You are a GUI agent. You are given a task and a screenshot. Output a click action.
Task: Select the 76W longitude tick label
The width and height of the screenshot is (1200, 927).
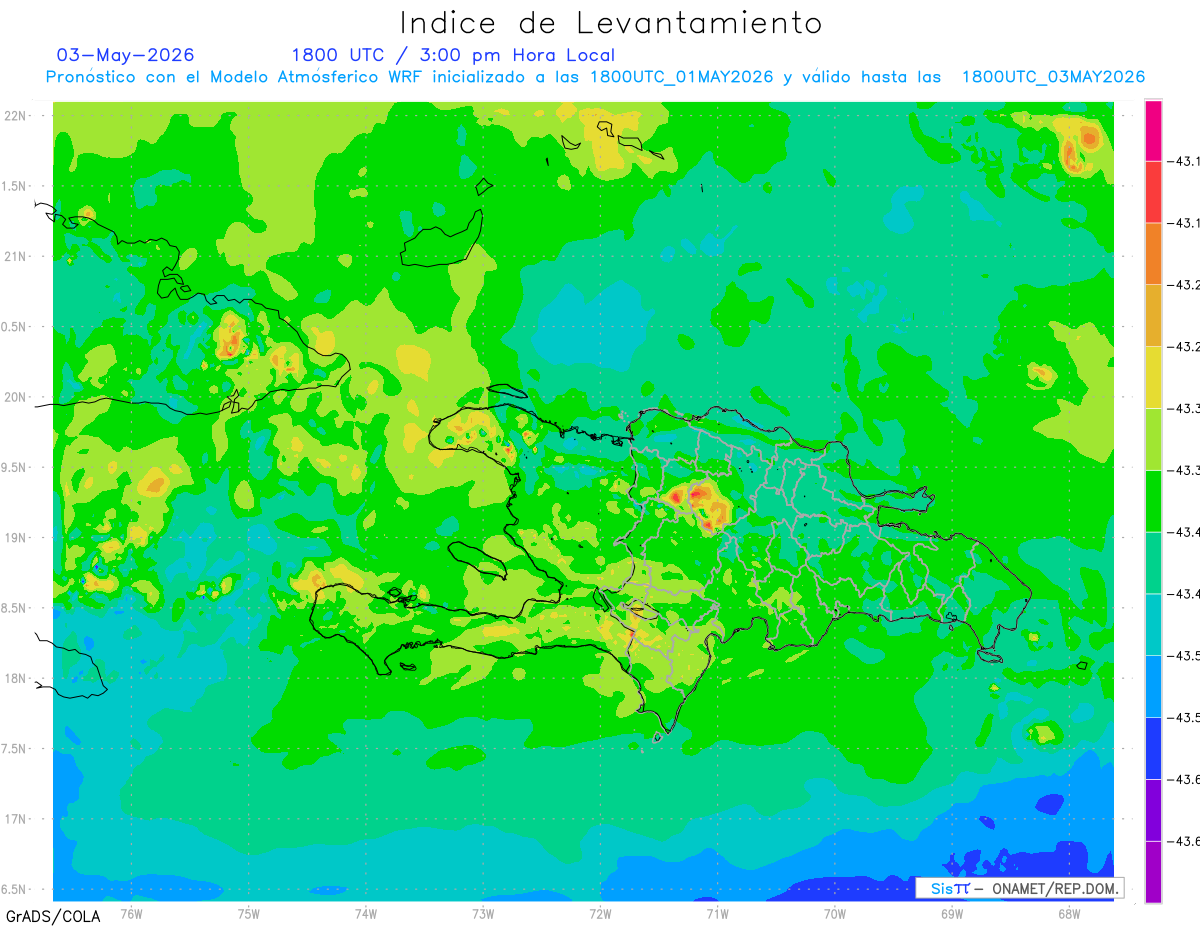131,913
